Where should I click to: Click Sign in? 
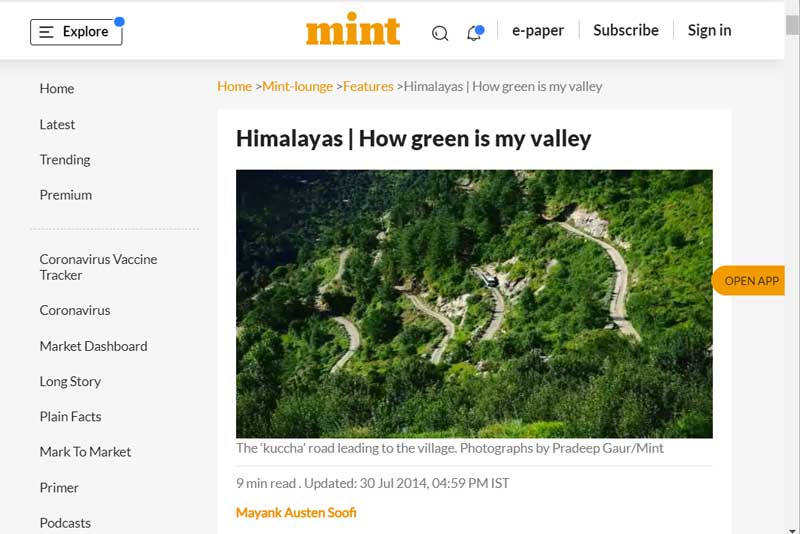709,30
